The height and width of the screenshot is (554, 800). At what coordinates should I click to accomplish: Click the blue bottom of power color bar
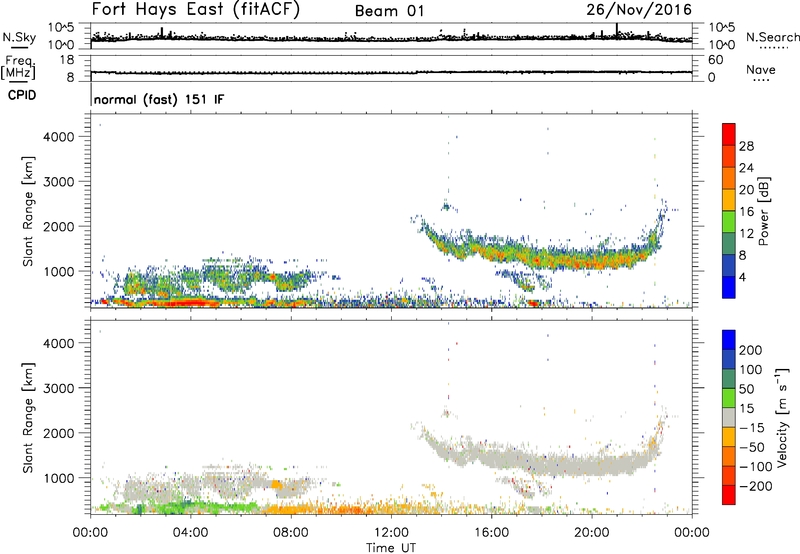point(729,288)
